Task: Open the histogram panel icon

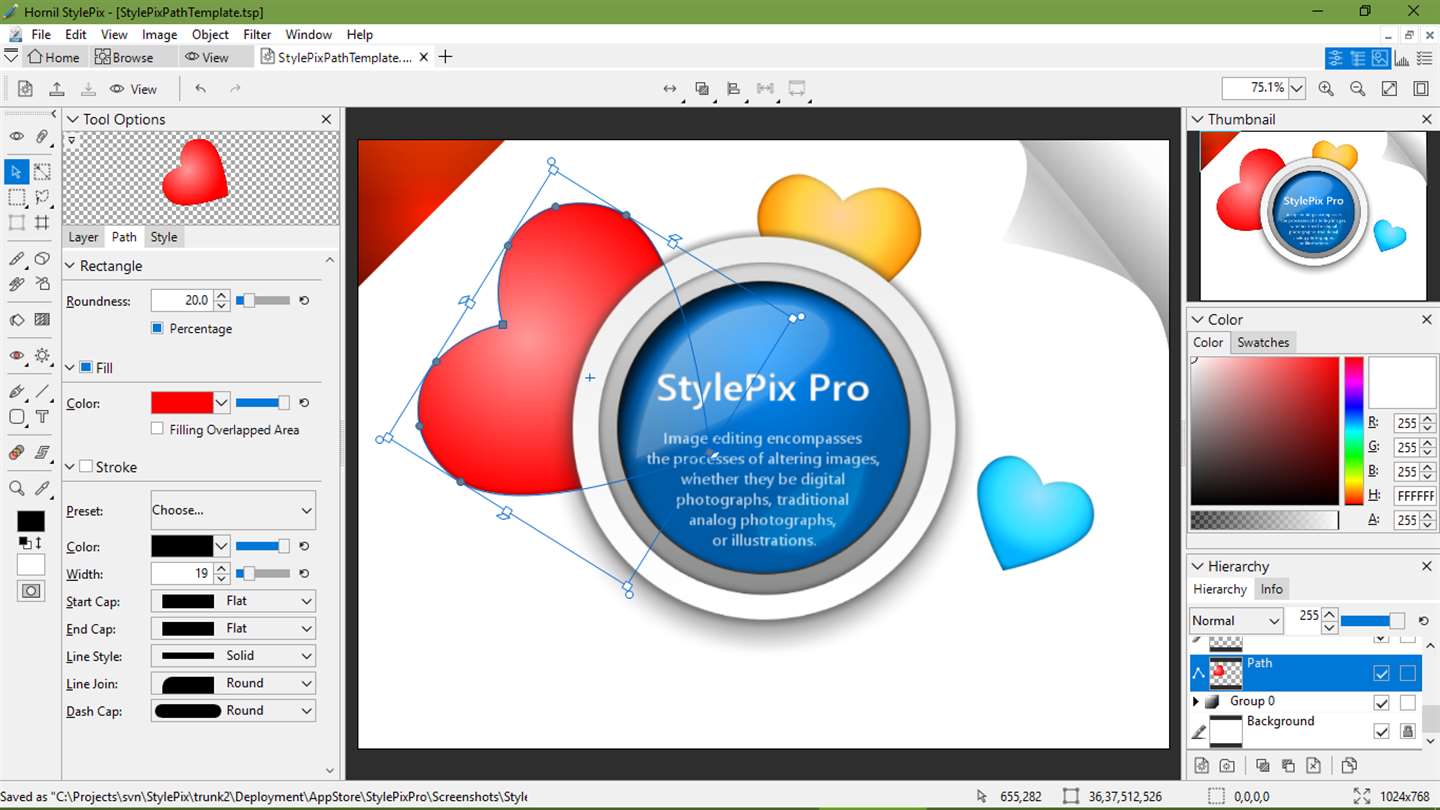Action: 1402,59
